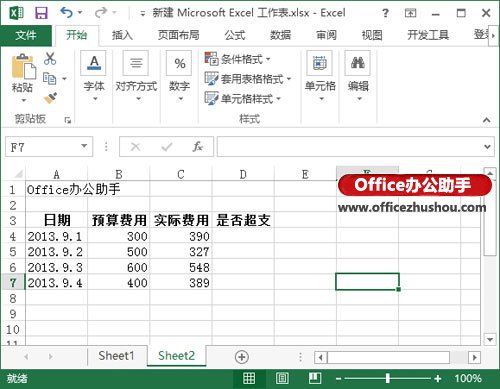Switch to the Data (数据) tab
500x389 pixels.
[x=280, y=35]
